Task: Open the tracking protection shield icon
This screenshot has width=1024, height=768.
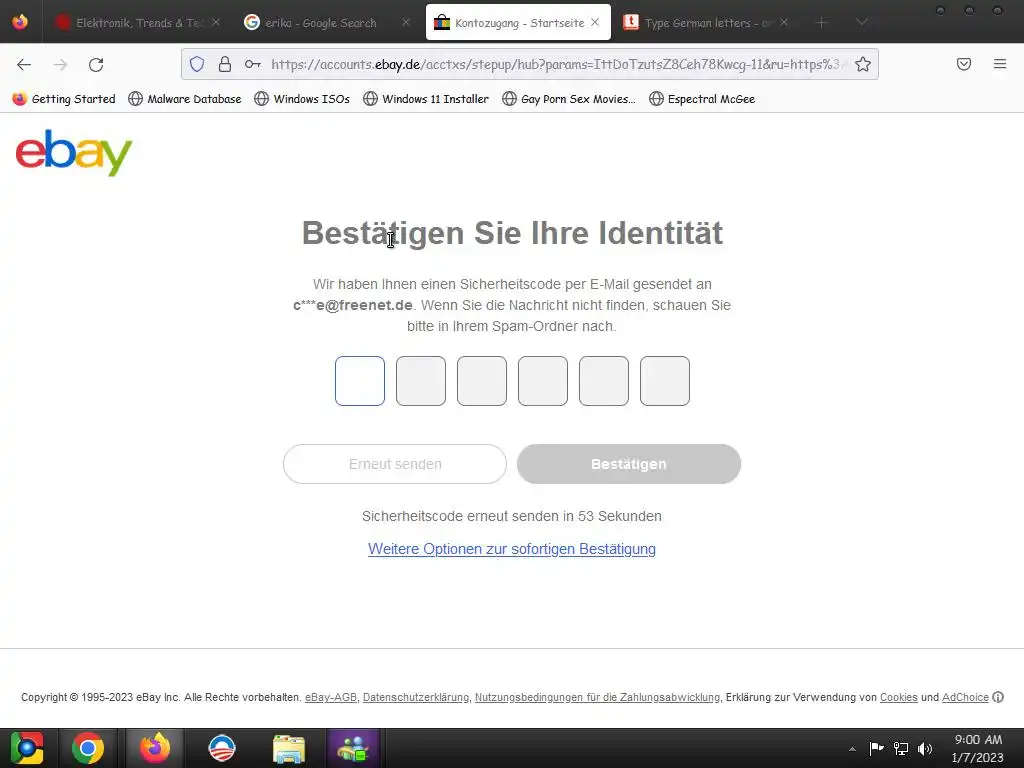Action: [197, 64]
